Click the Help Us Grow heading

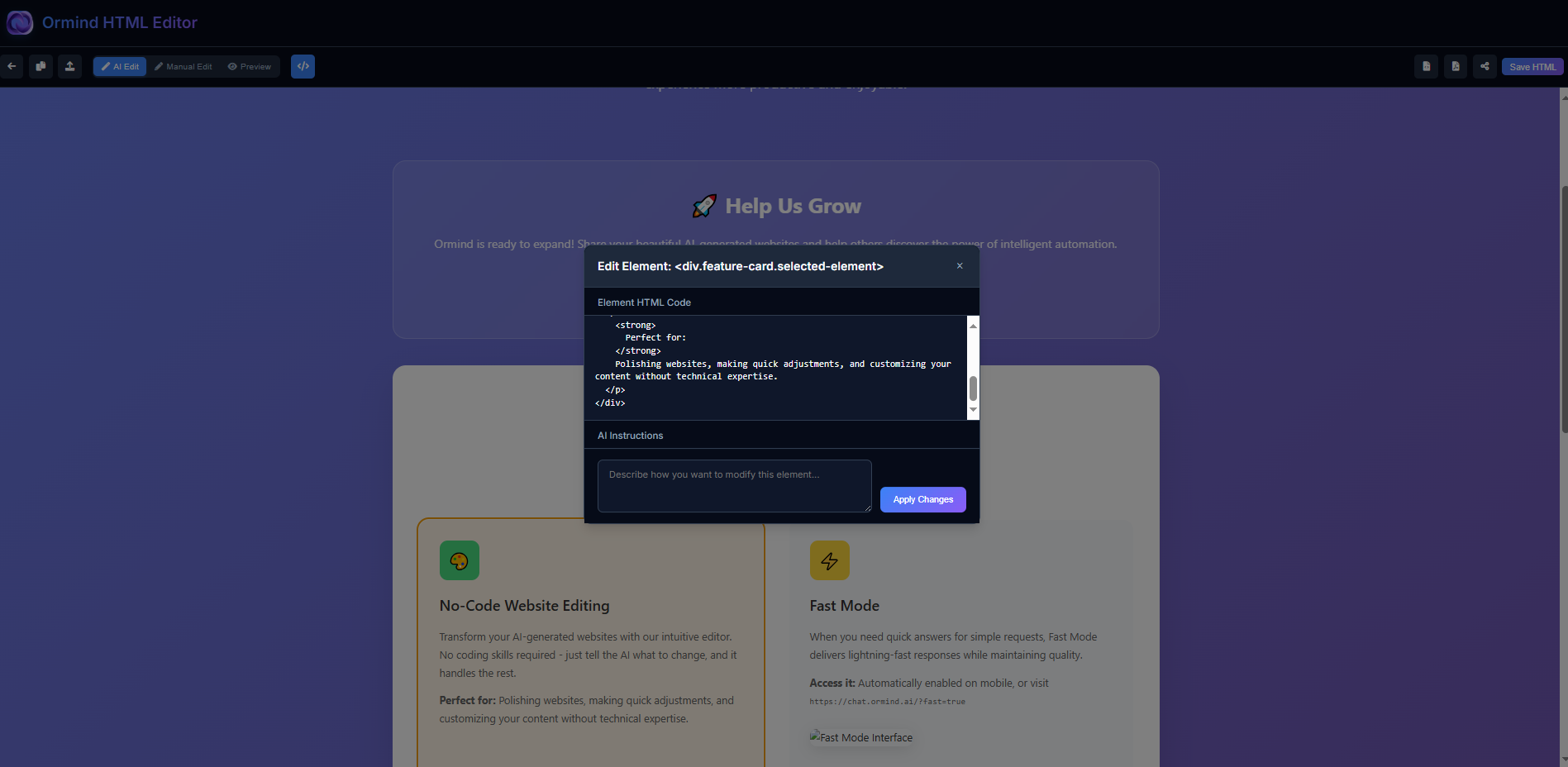793,206
